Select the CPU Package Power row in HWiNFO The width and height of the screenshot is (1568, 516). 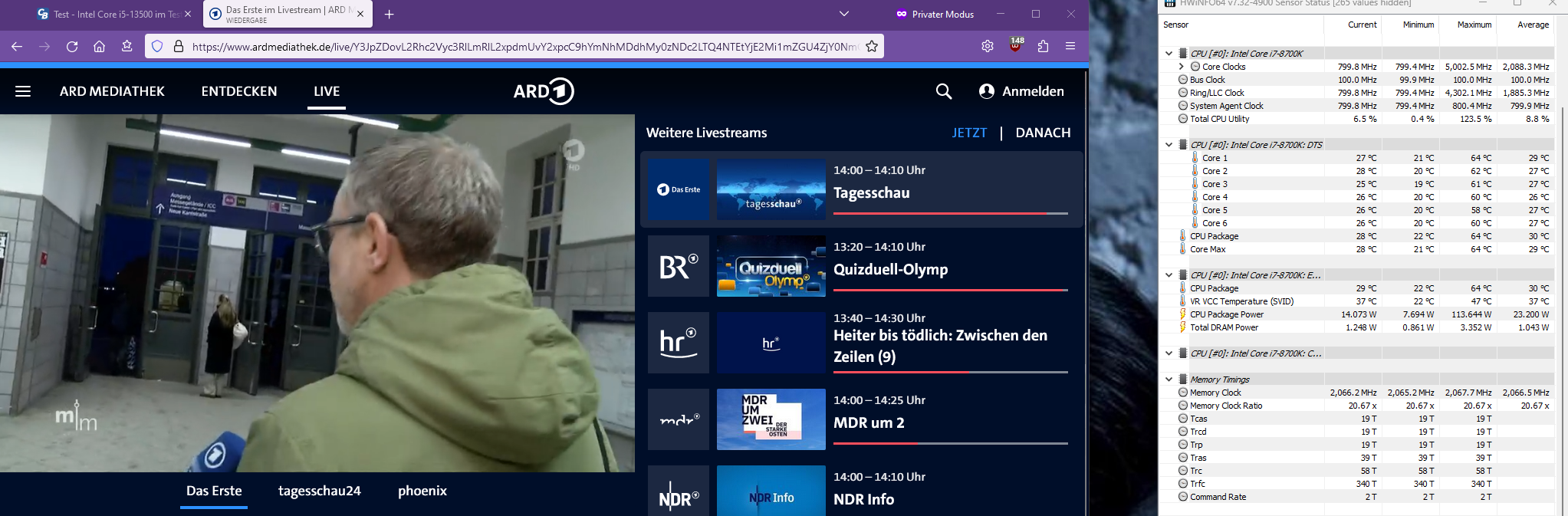tap(1357, 314)
